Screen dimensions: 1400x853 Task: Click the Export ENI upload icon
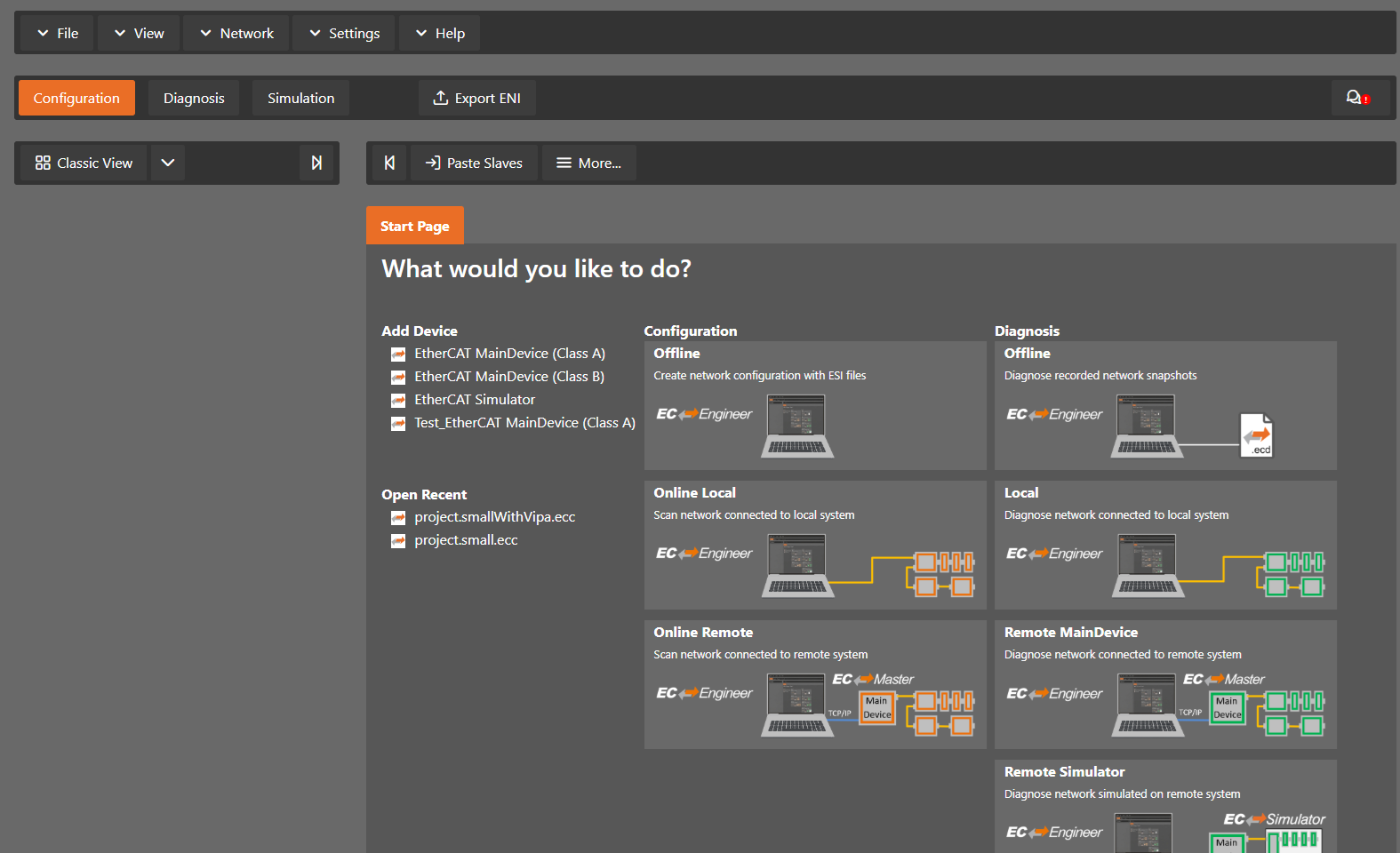click(440, 98)
